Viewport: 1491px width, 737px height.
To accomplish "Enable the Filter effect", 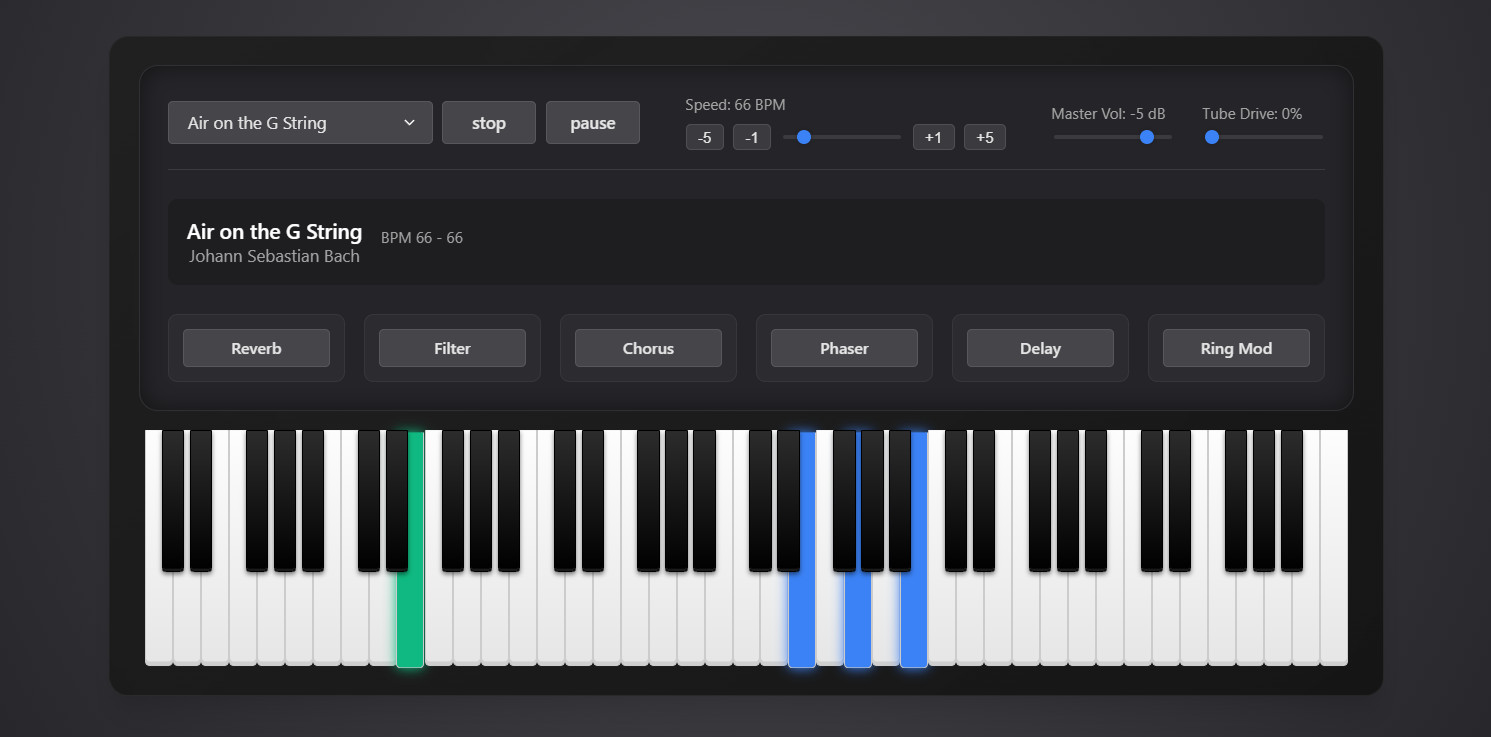I will (452, 348).
